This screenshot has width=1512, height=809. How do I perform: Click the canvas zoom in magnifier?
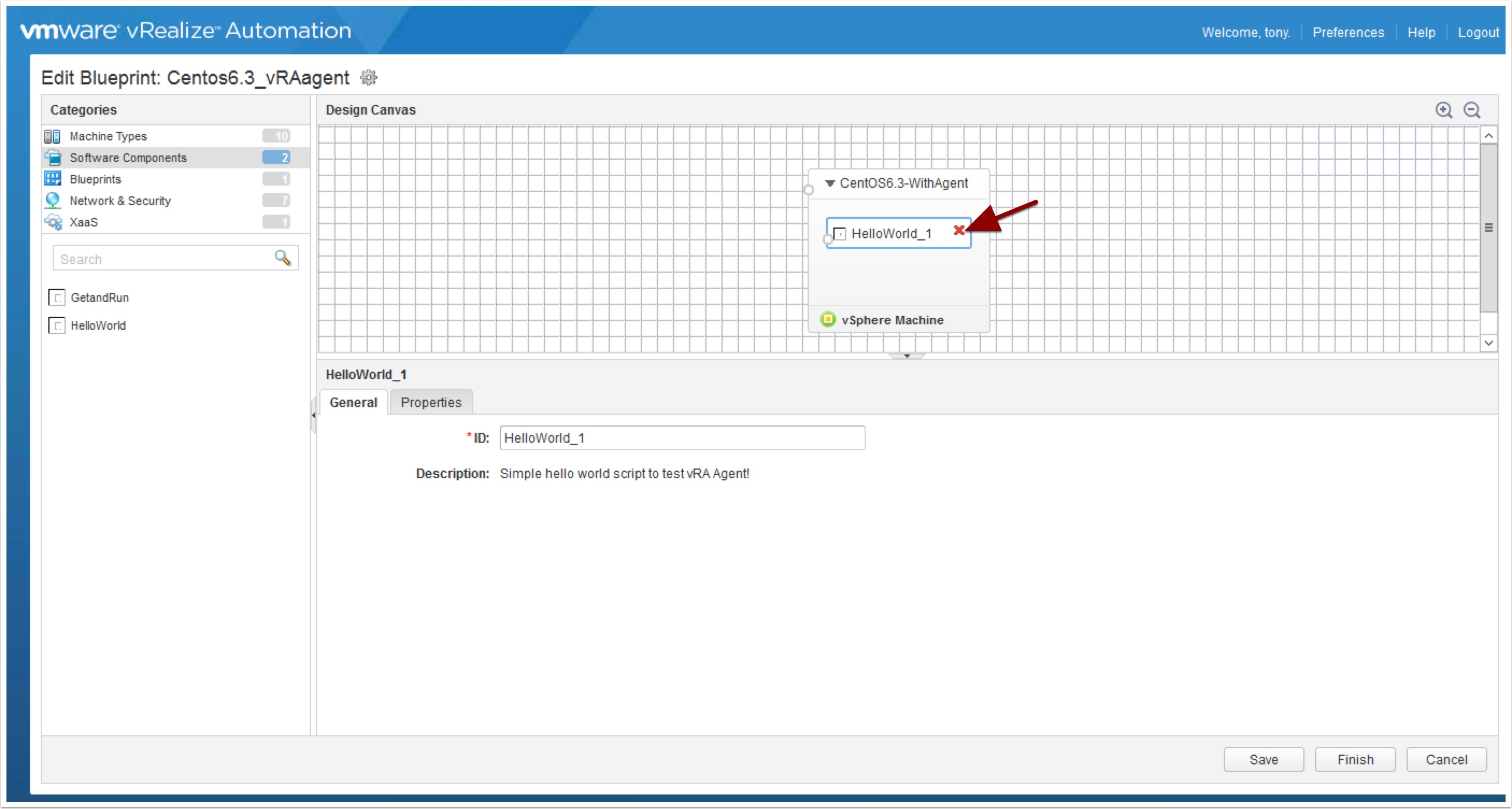(x=1443, y=110)
